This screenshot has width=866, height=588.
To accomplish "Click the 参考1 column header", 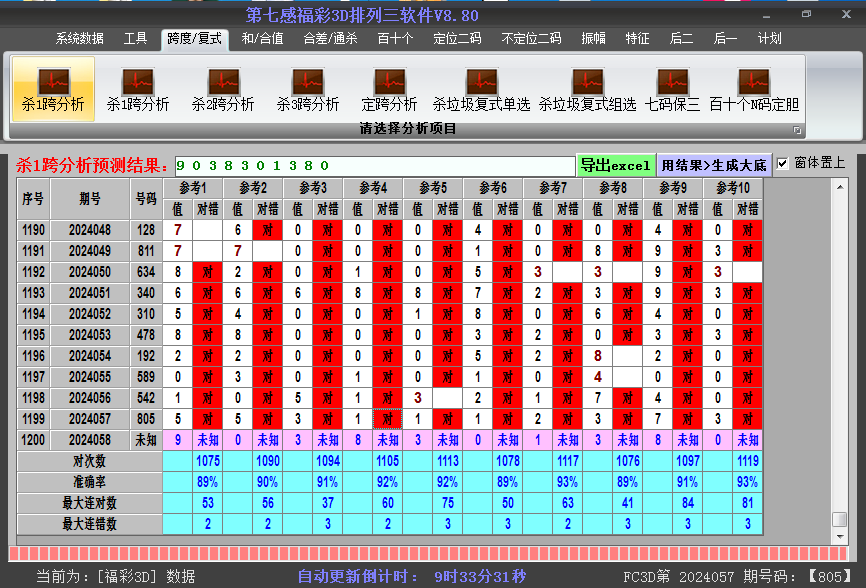I will (193, 188).
